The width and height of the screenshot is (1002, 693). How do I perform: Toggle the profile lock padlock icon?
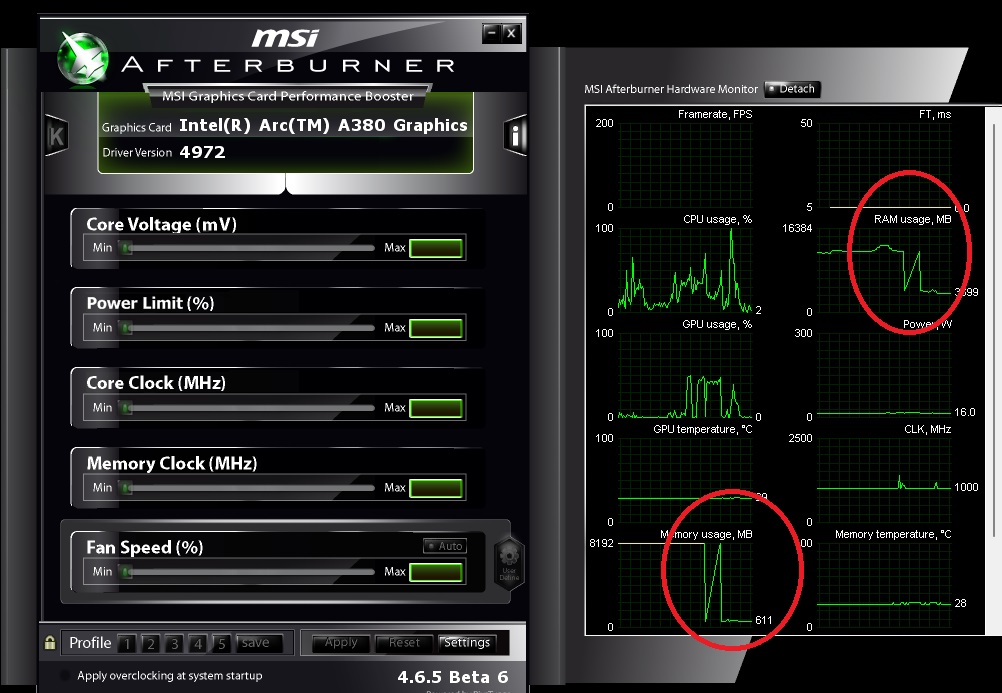pyautogui.click(x=50, y=642)
